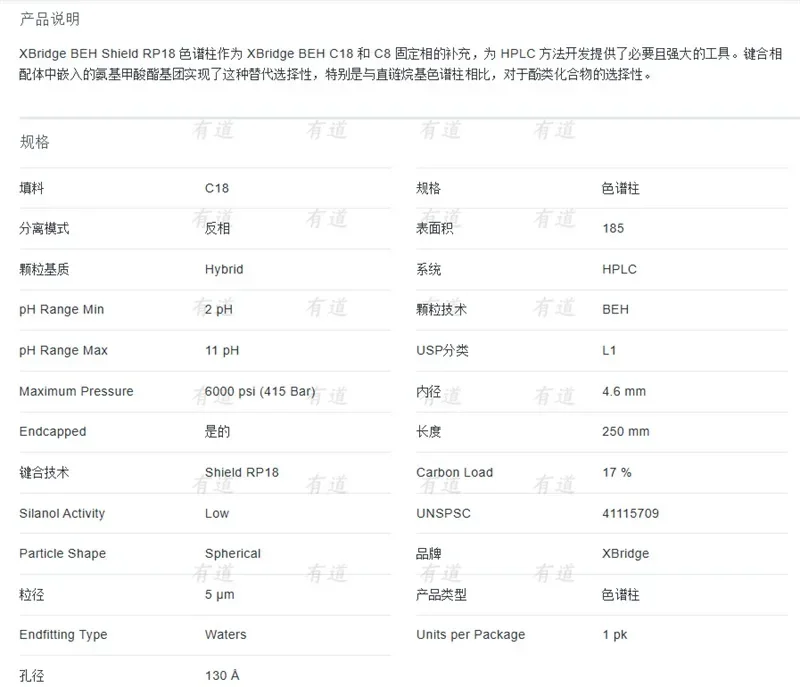The image size is (800, 687).
Task: Click the 185 value
Action: (613, 228)
